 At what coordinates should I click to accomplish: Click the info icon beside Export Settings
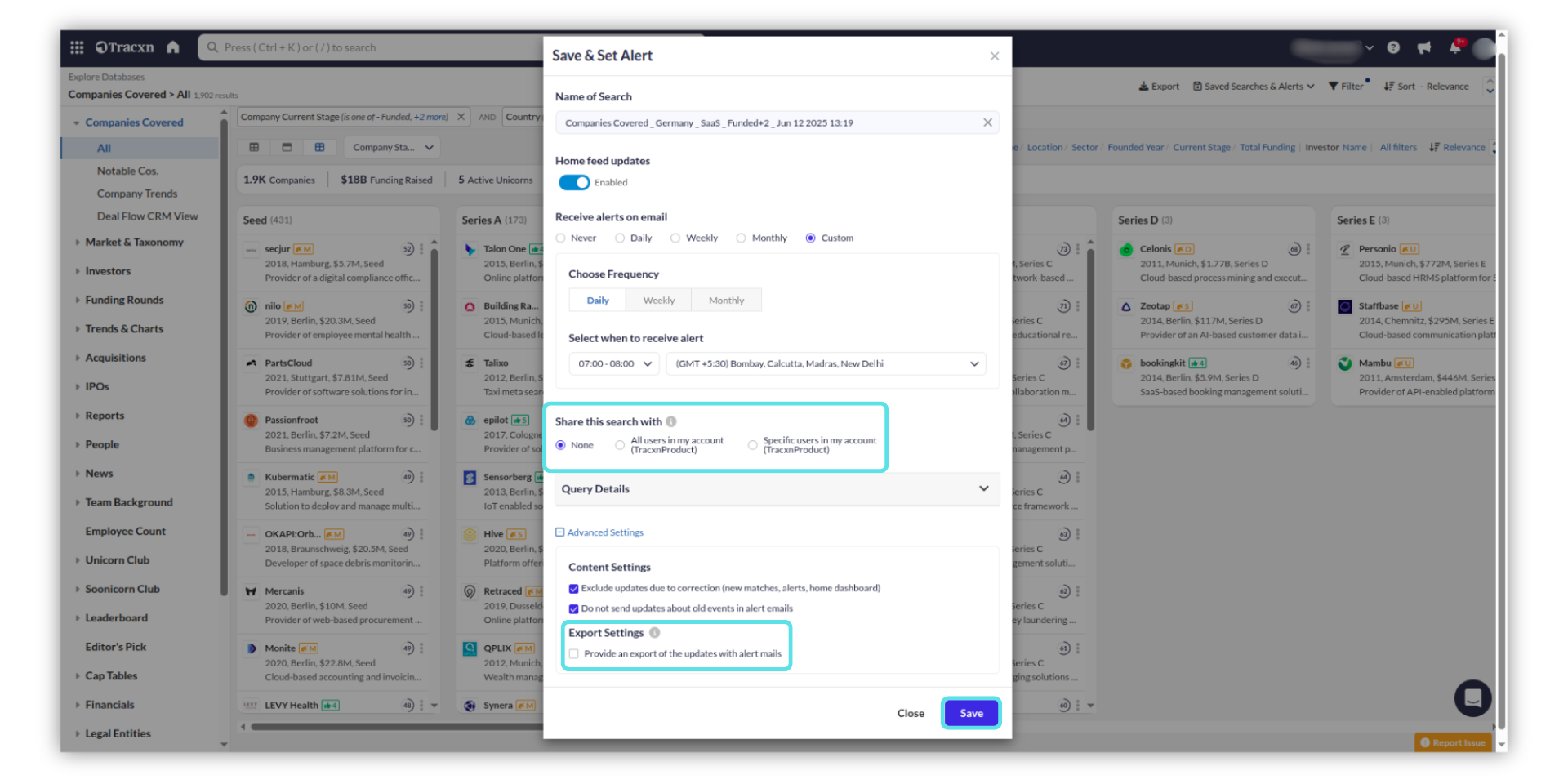point(655,633)
